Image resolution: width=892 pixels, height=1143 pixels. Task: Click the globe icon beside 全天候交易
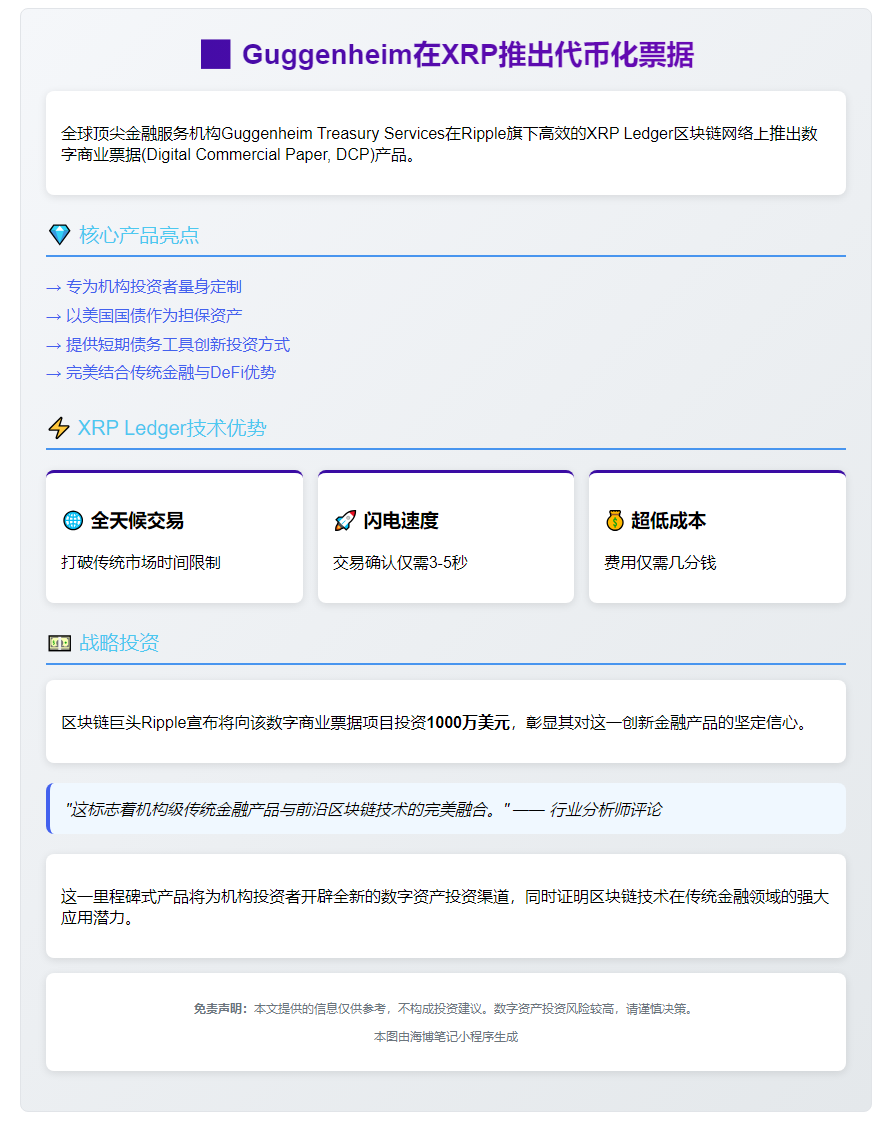[x=73, y=520]
